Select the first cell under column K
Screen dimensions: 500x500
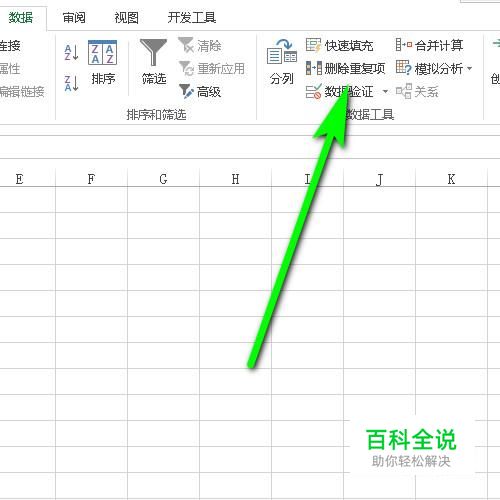pos(451,199)
